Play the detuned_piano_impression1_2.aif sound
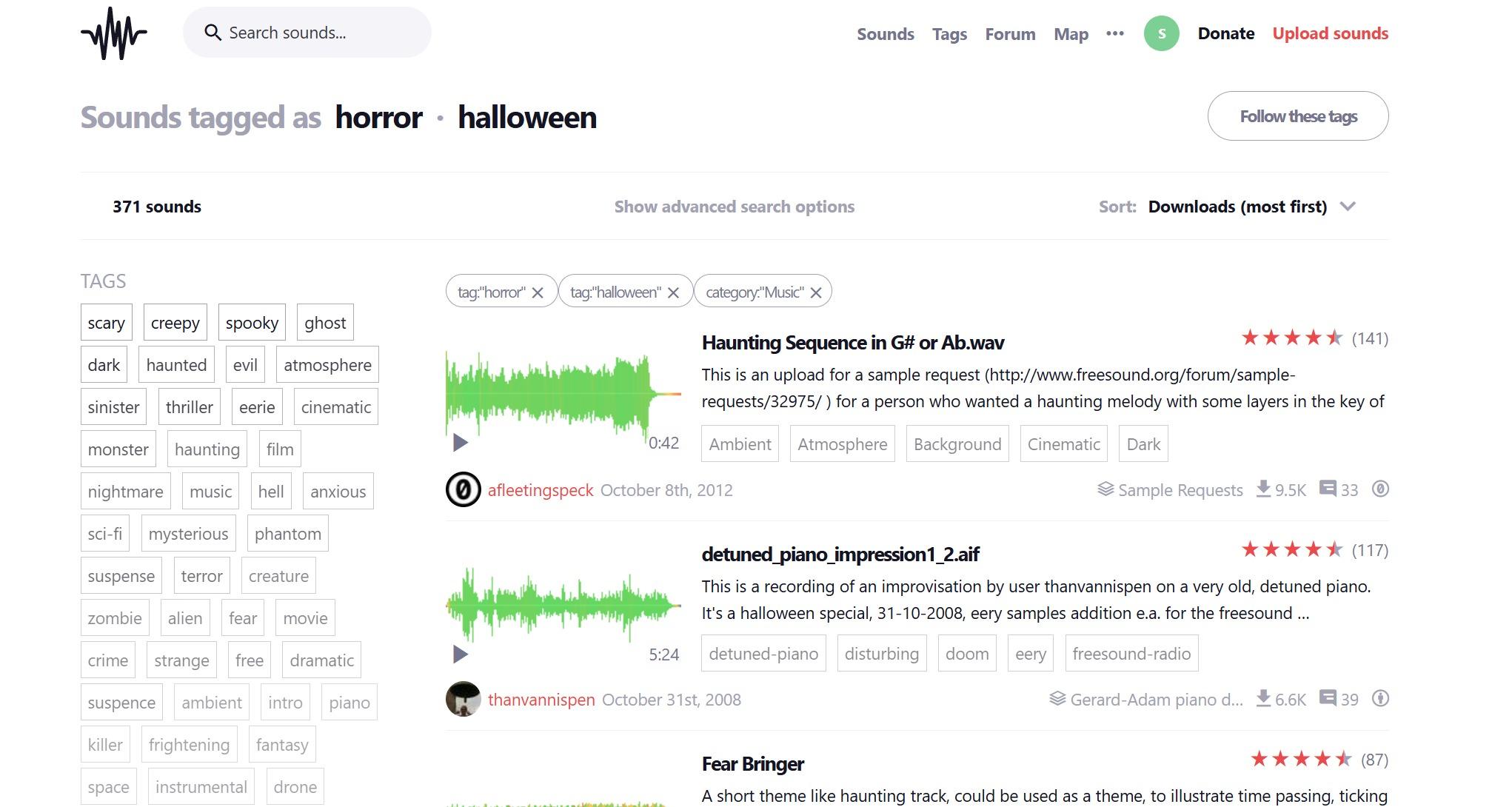1512x807 pixels. coord(460,654)
